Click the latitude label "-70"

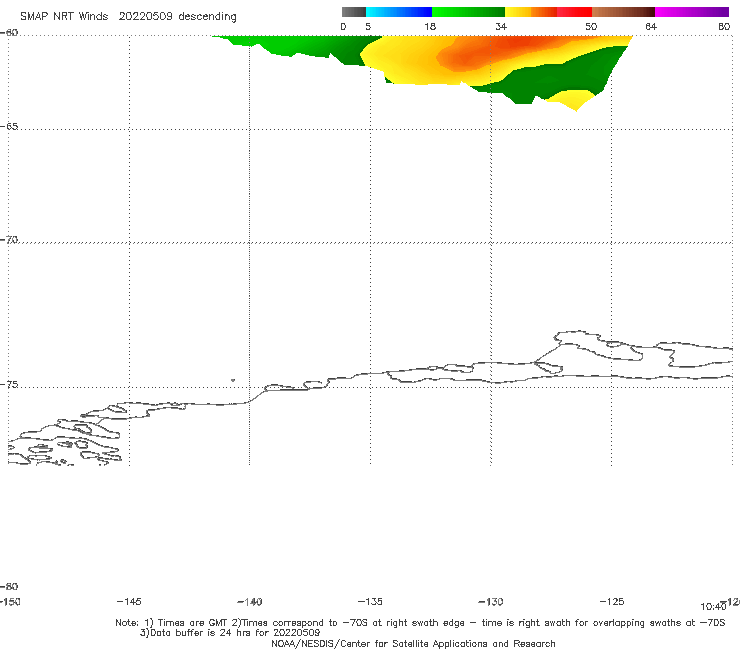click(9, 240)
